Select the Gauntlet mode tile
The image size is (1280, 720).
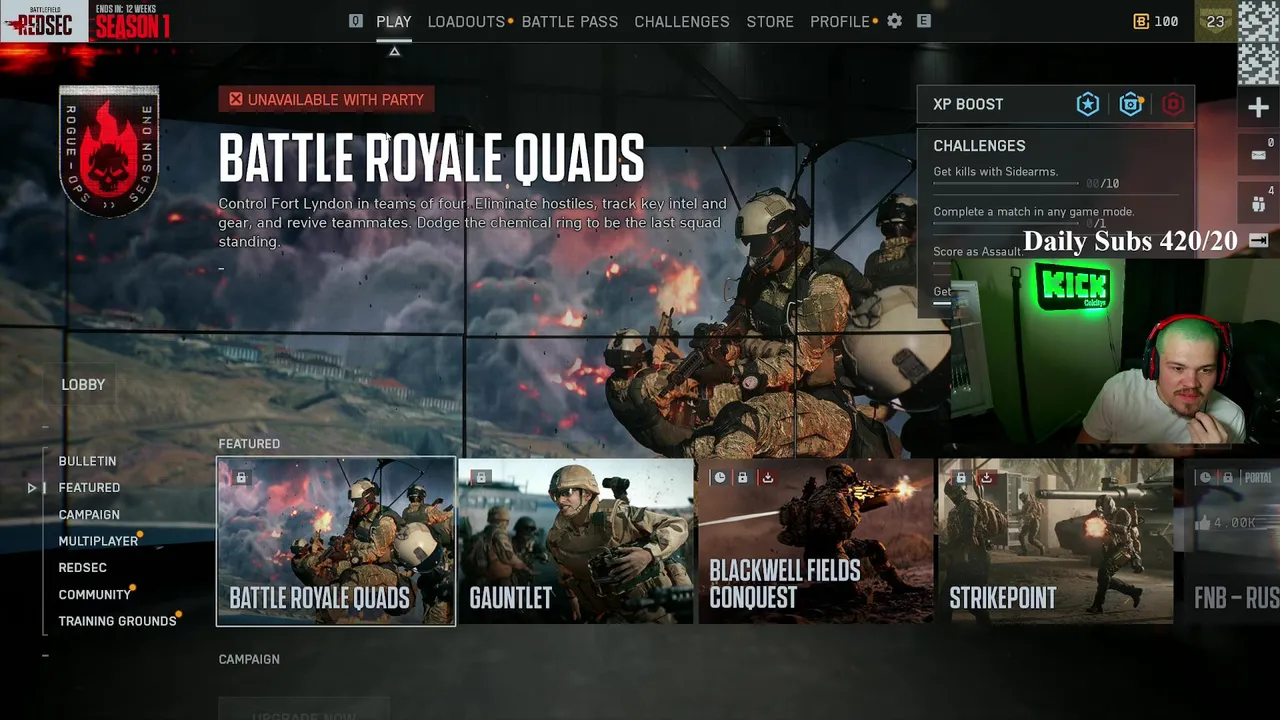576,541
